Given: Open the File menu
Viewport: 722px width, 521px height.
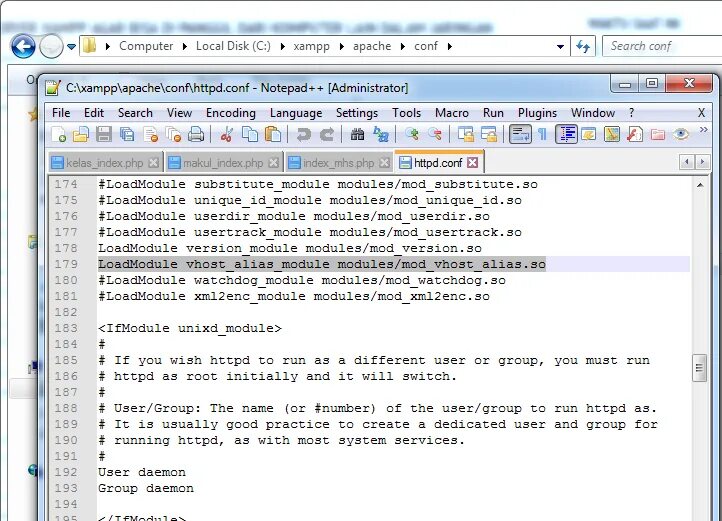Looking at the screenshot, I should [x=61, y=113].
